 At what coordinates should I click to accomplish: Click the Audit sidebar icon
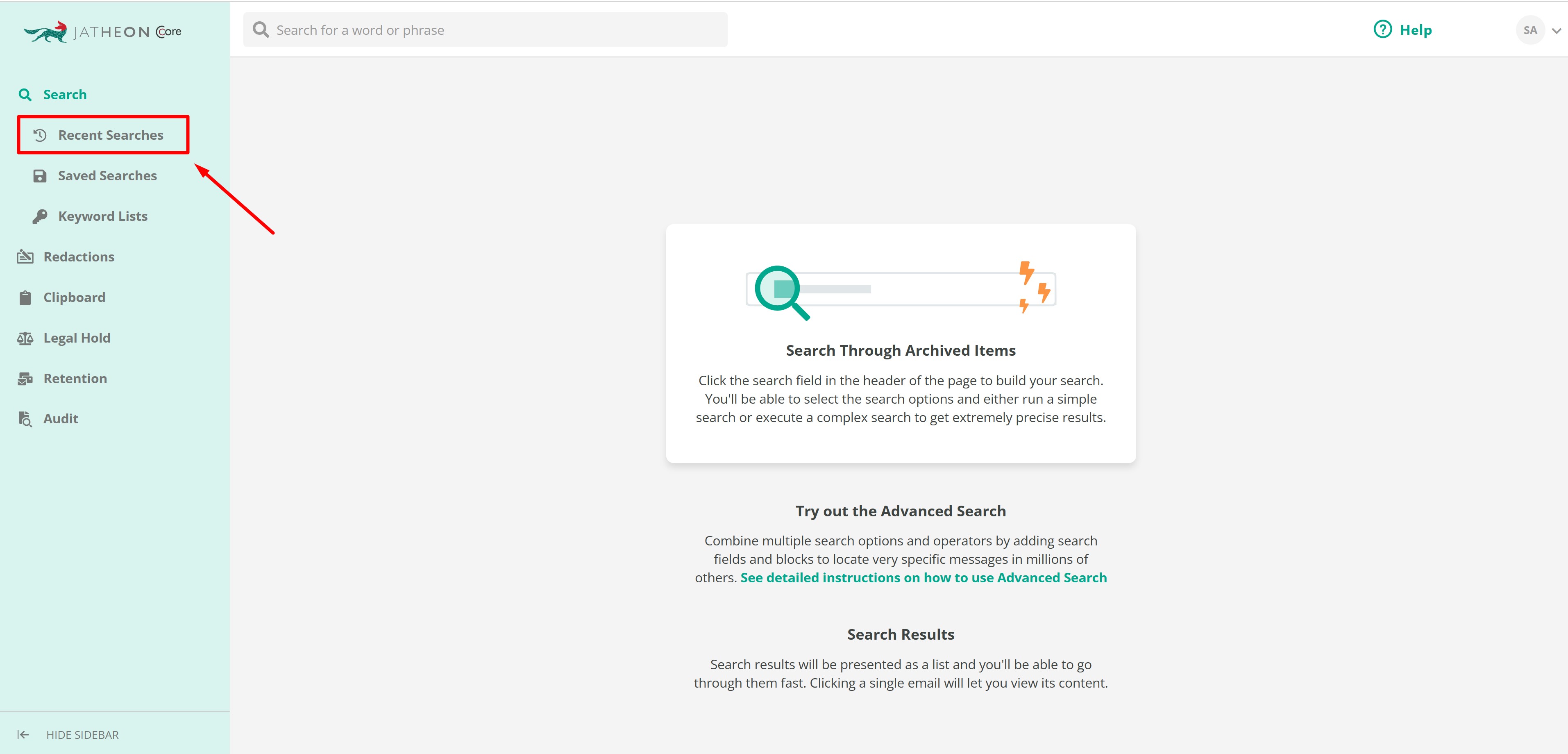(25, 419)
